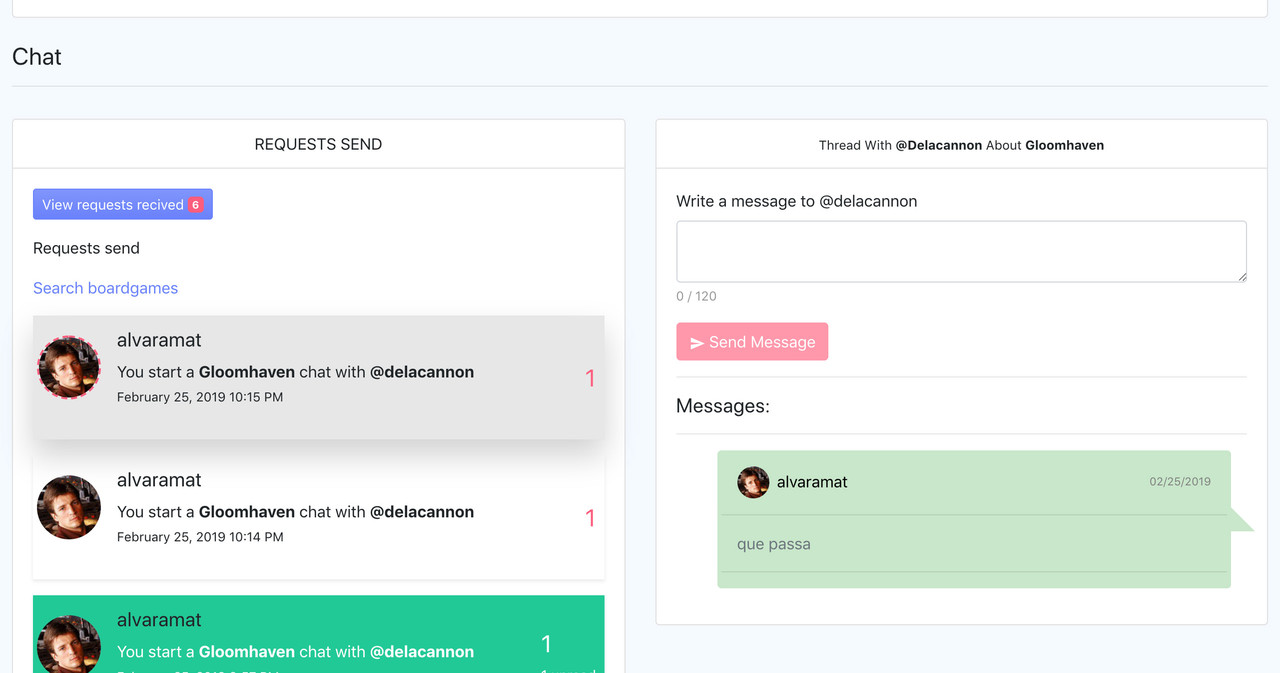This screenshot has height=673, width=1280.
Task: Select the chat dated February 25, 2019 10:15 PM
Action: coord(319,377)
